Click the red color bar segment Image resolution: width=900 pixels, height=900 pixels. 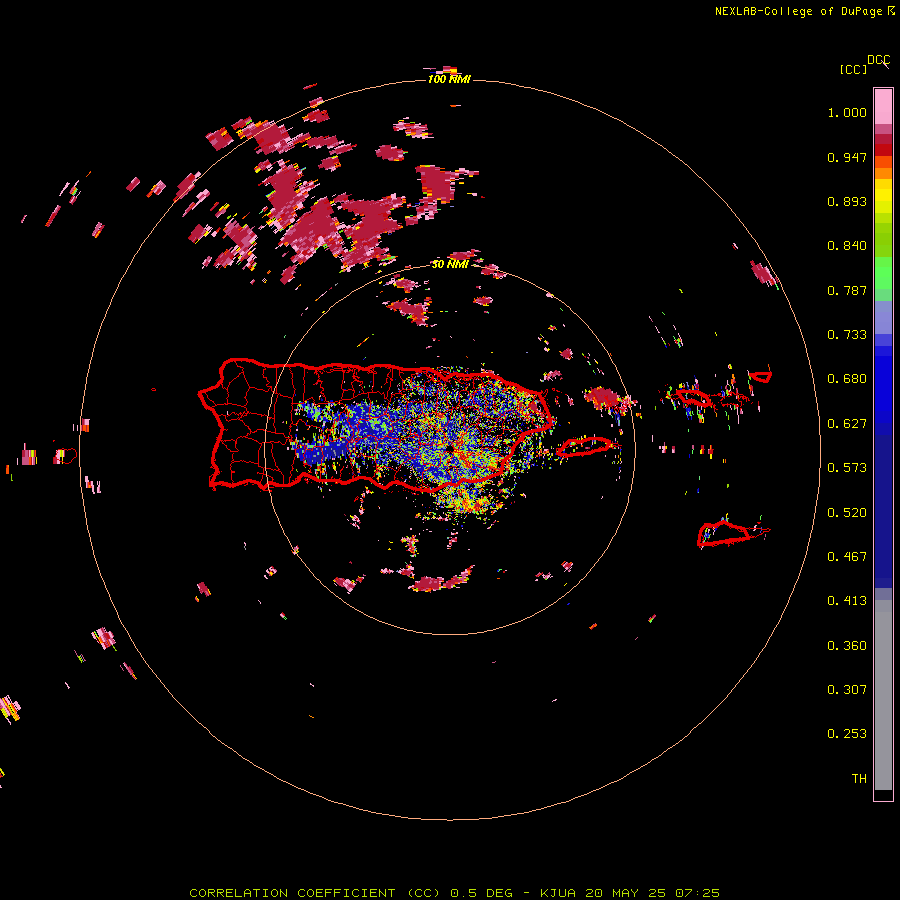click(x=883, y=150)
